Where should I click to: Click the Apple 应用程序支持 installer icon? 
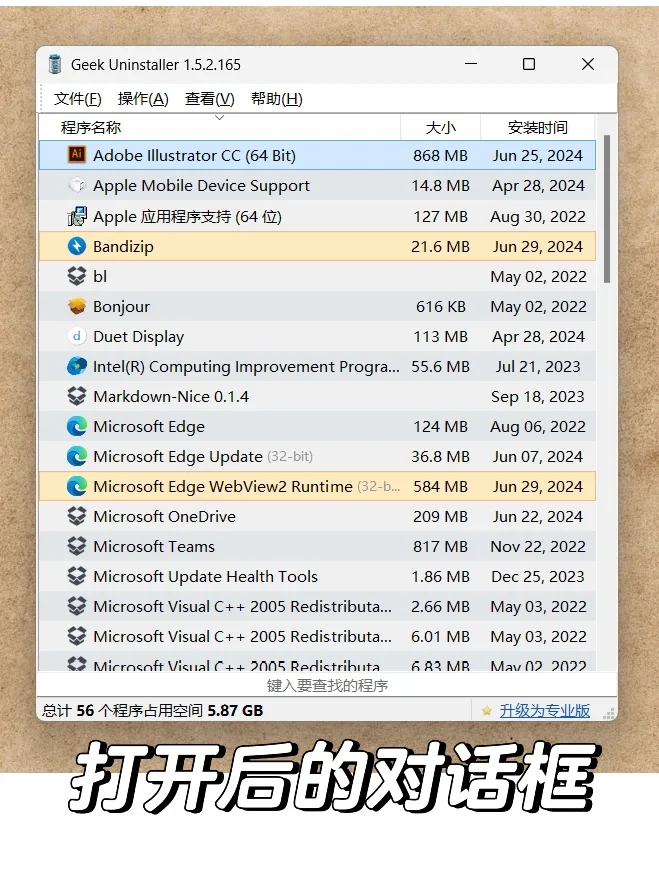point(77,216)
